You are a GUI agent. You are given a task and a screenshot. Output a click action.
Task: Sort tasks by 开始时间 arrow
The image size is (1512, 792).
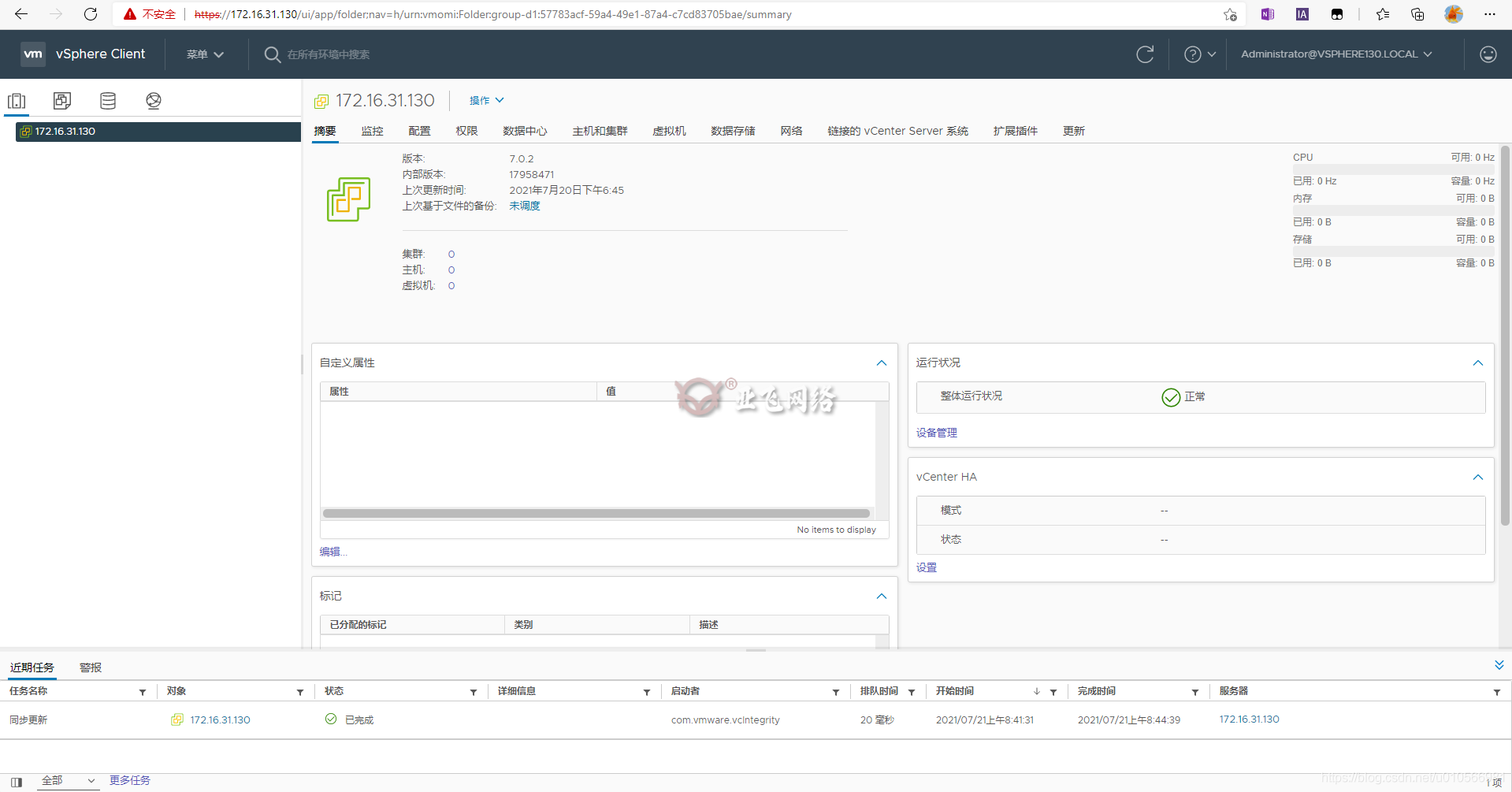[x=1037, y=692]
